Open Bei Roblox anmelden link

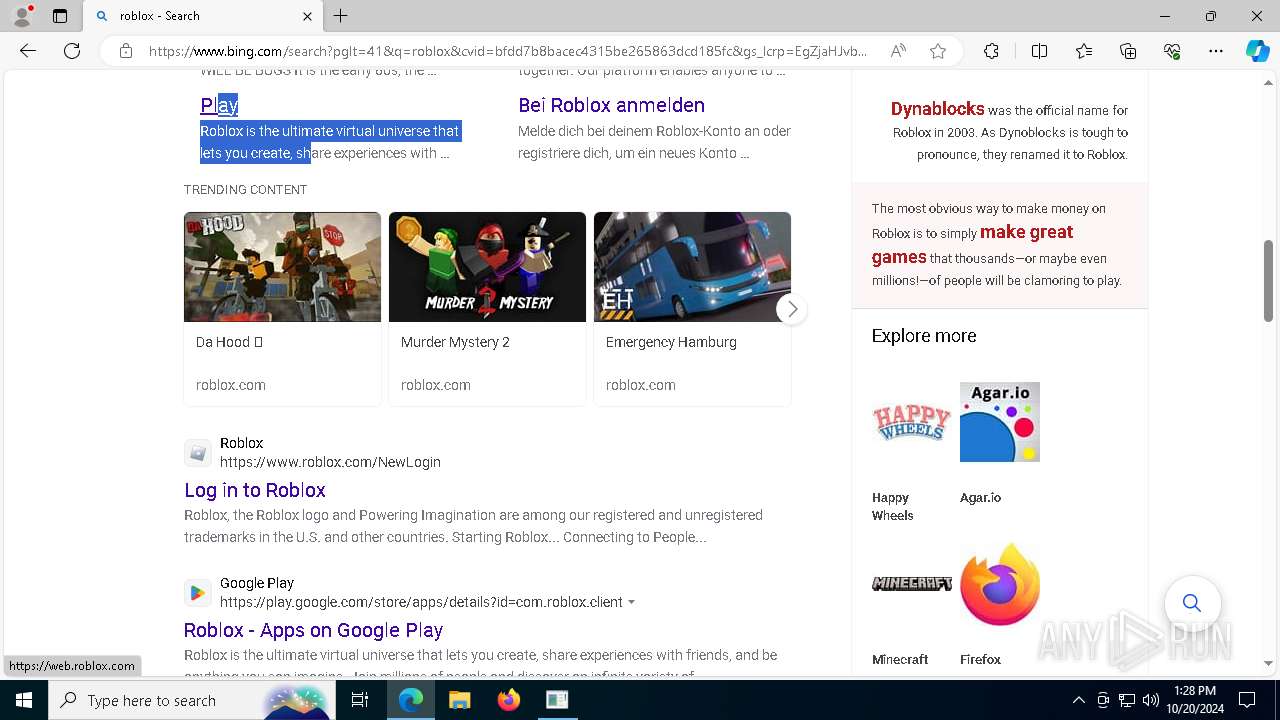(x=611, y=105)
